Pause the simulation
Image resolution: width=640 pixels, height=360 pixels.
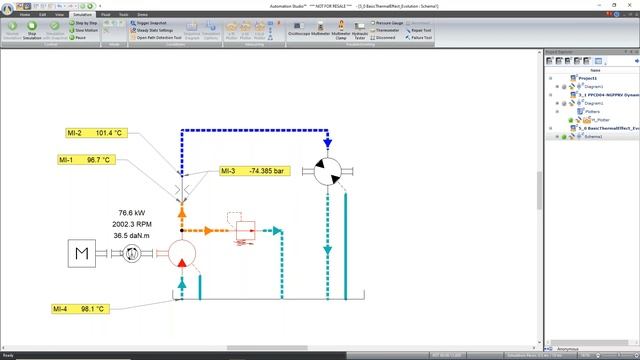(78, 38)
